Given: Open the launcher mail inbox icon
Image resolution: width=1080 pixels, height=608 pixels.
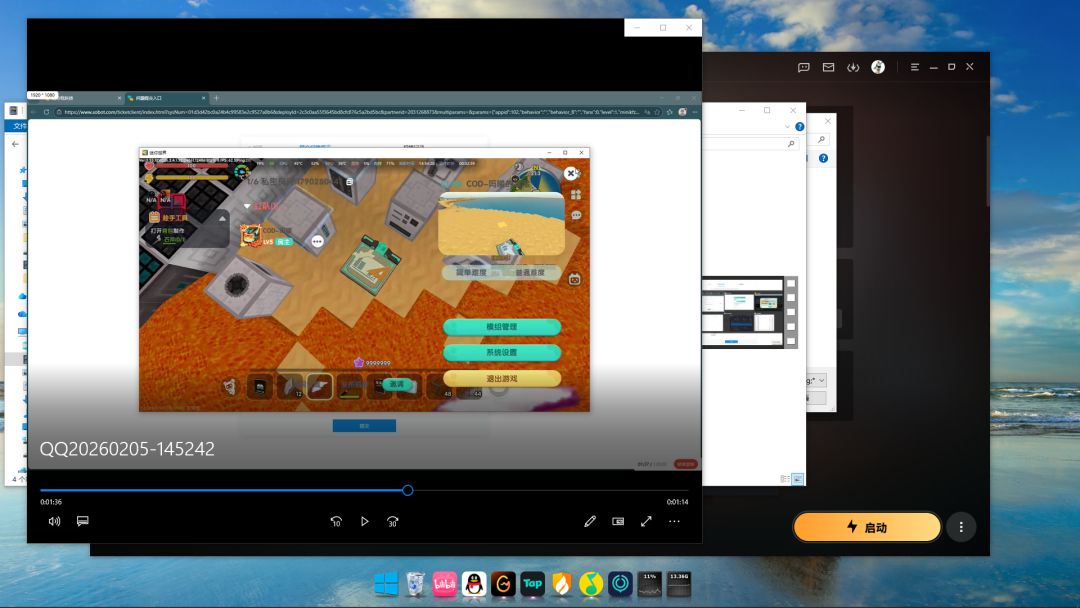Looking at the screenshot, I should click(829, 67).
